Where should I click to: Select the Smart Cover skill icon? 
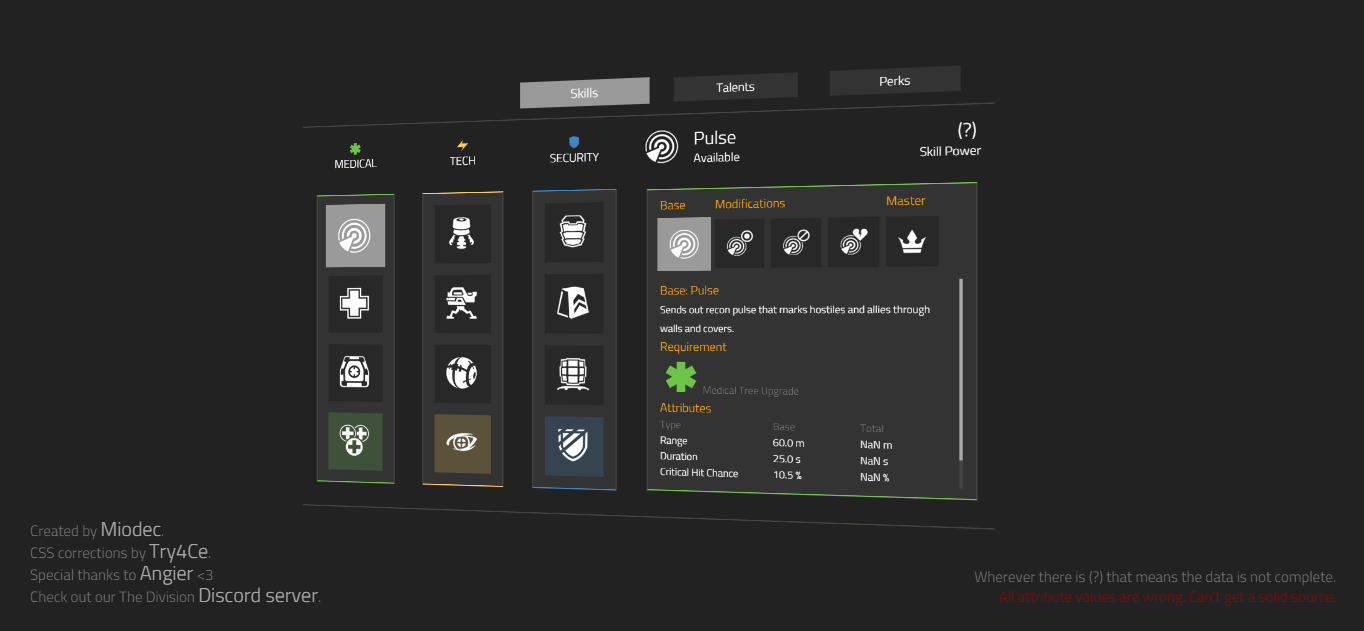pos(574,303)
